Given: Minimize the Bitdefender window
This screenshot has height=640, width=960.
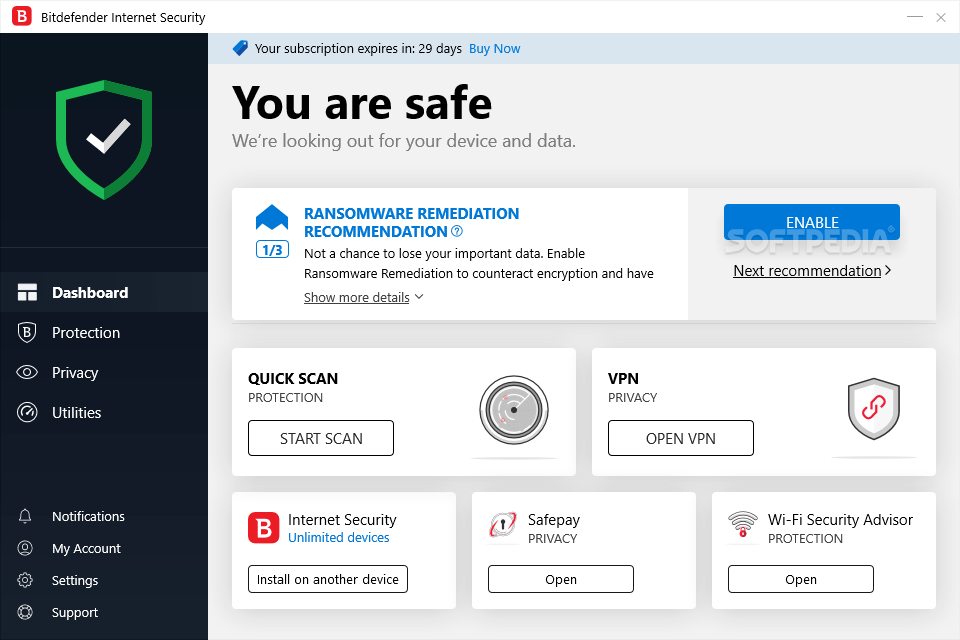Looking at the screenshot, I should click(915, 17).
